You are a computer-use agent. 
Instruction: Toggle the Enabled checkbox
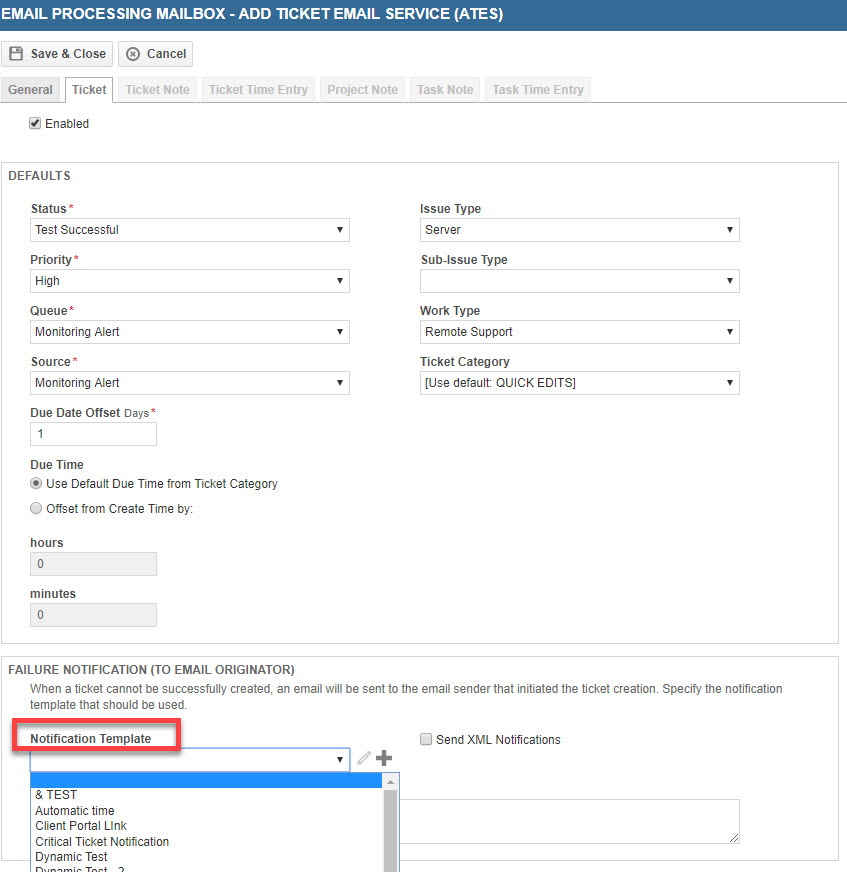[35, 124]
